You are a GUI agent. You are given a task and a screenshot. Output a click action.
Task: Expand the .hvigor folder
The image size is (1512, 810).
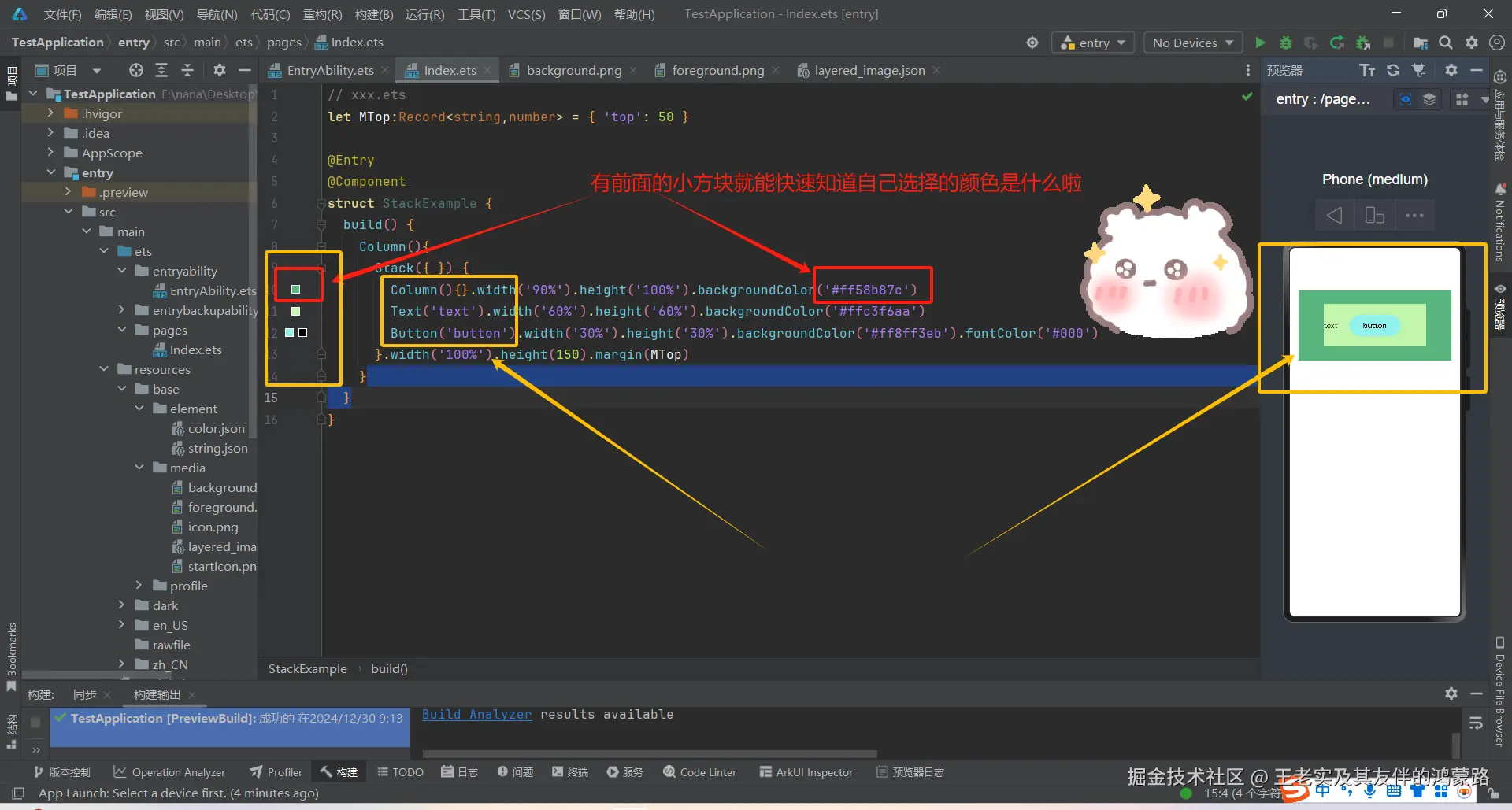pos(50,113)
